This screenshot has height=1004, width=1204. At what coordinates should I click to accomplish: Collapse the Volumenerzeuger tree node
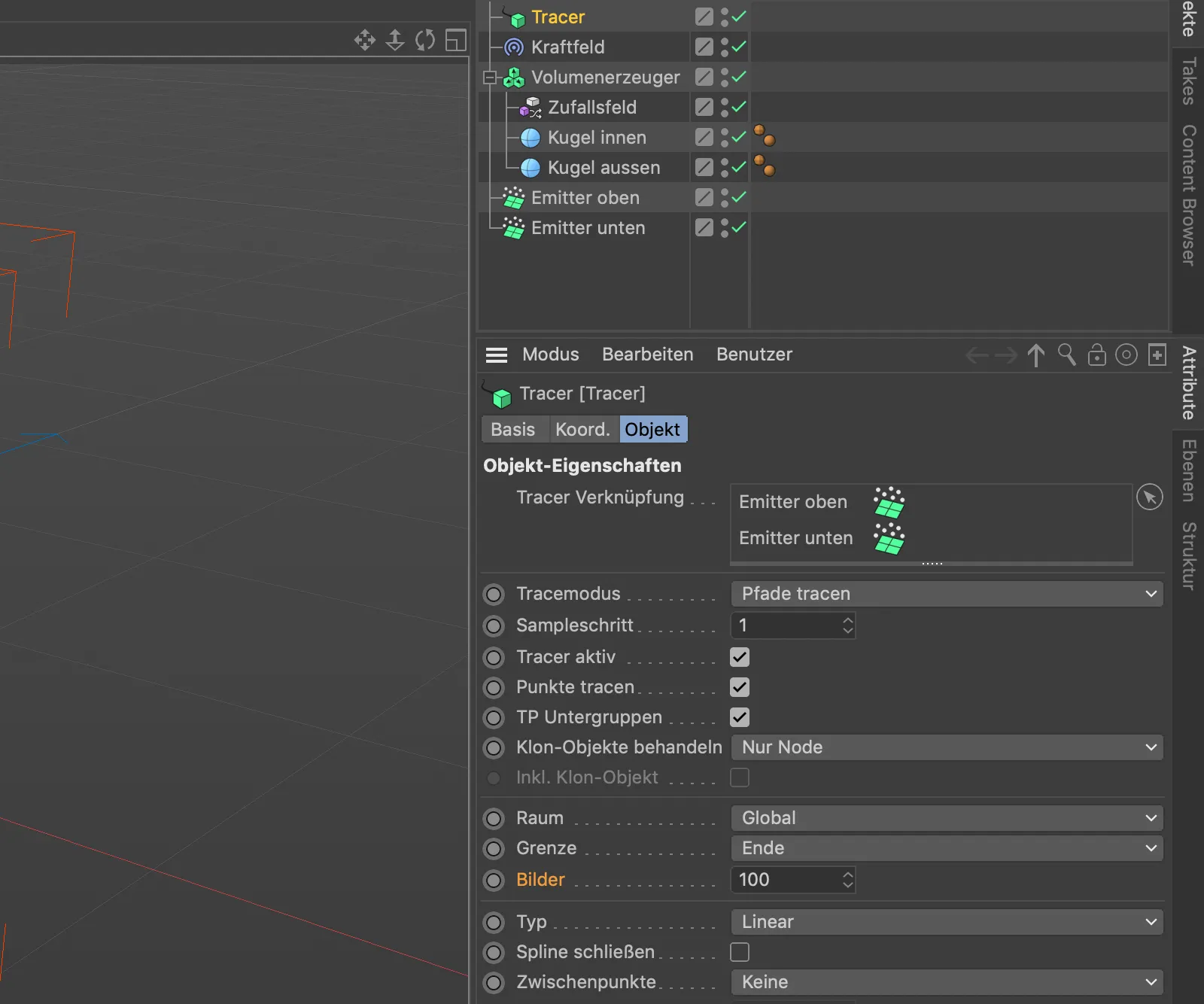tap(491, 78)
